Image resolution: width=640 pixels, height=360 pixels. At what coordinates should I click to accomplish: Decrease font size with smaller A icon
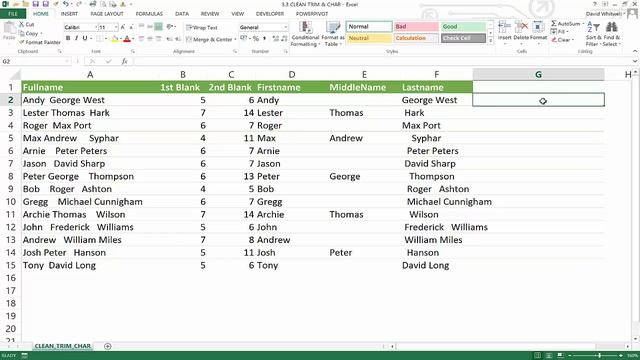pyautogui.click(x=131, y=27)
